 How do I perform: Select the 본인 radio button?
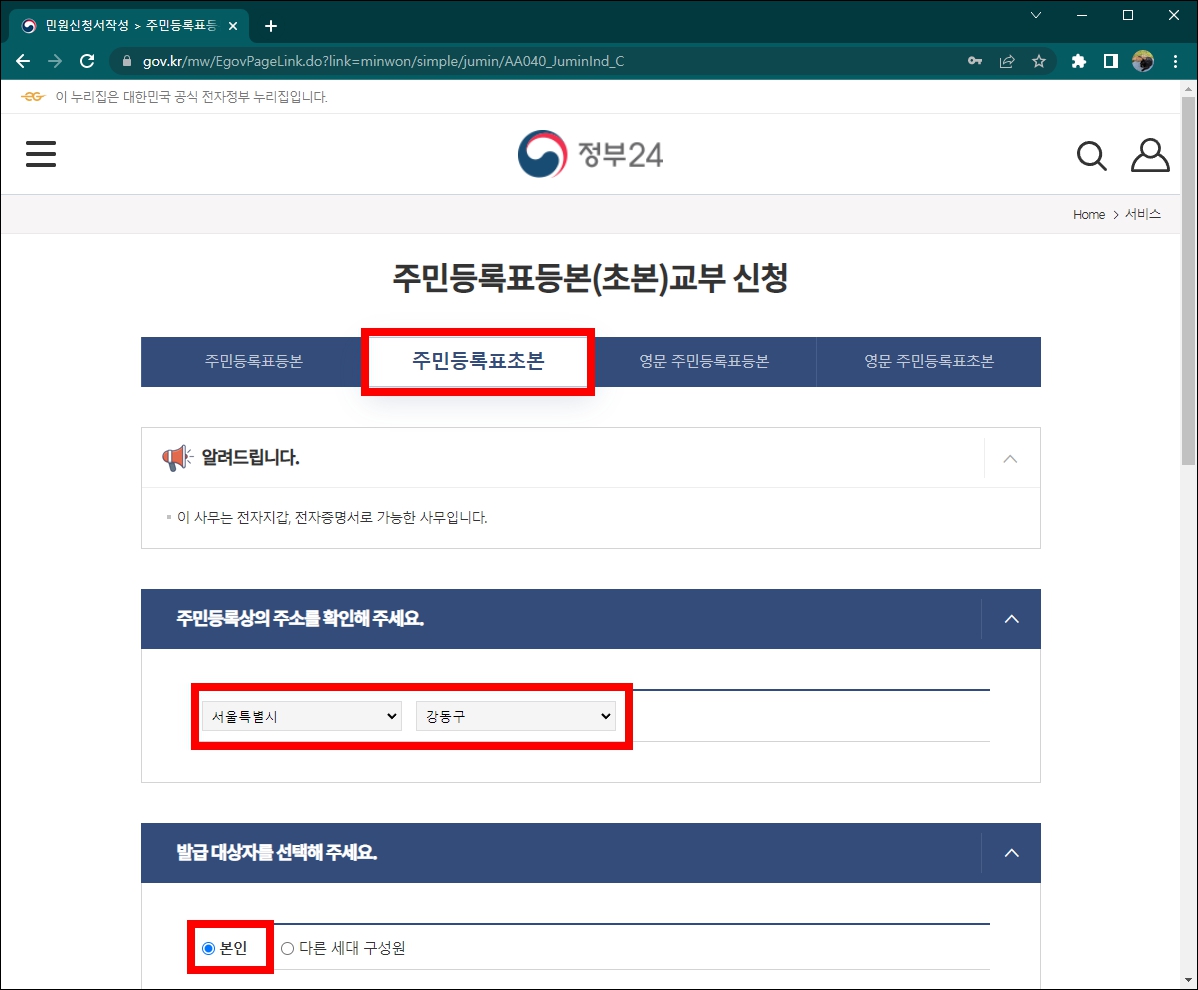[x=206, y=948]
